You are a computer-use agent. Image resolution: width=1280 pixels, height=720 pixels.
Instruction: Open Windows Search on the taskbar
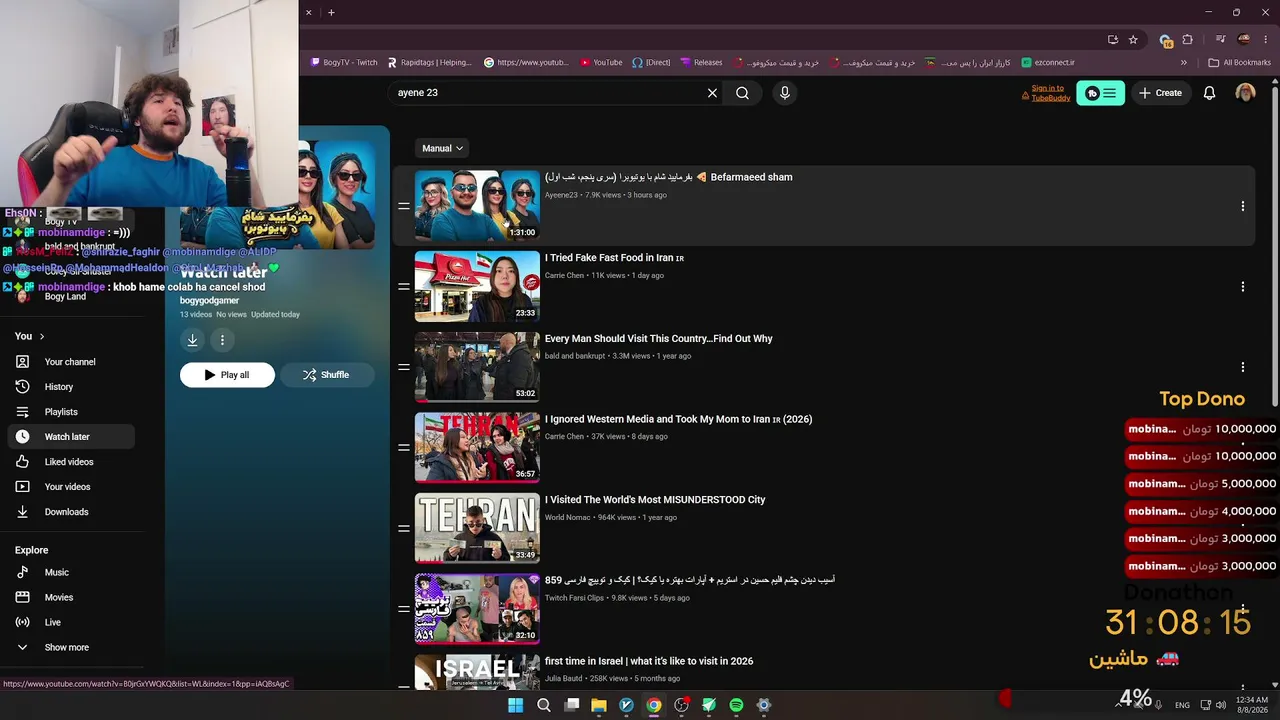[x=543, y=705]
